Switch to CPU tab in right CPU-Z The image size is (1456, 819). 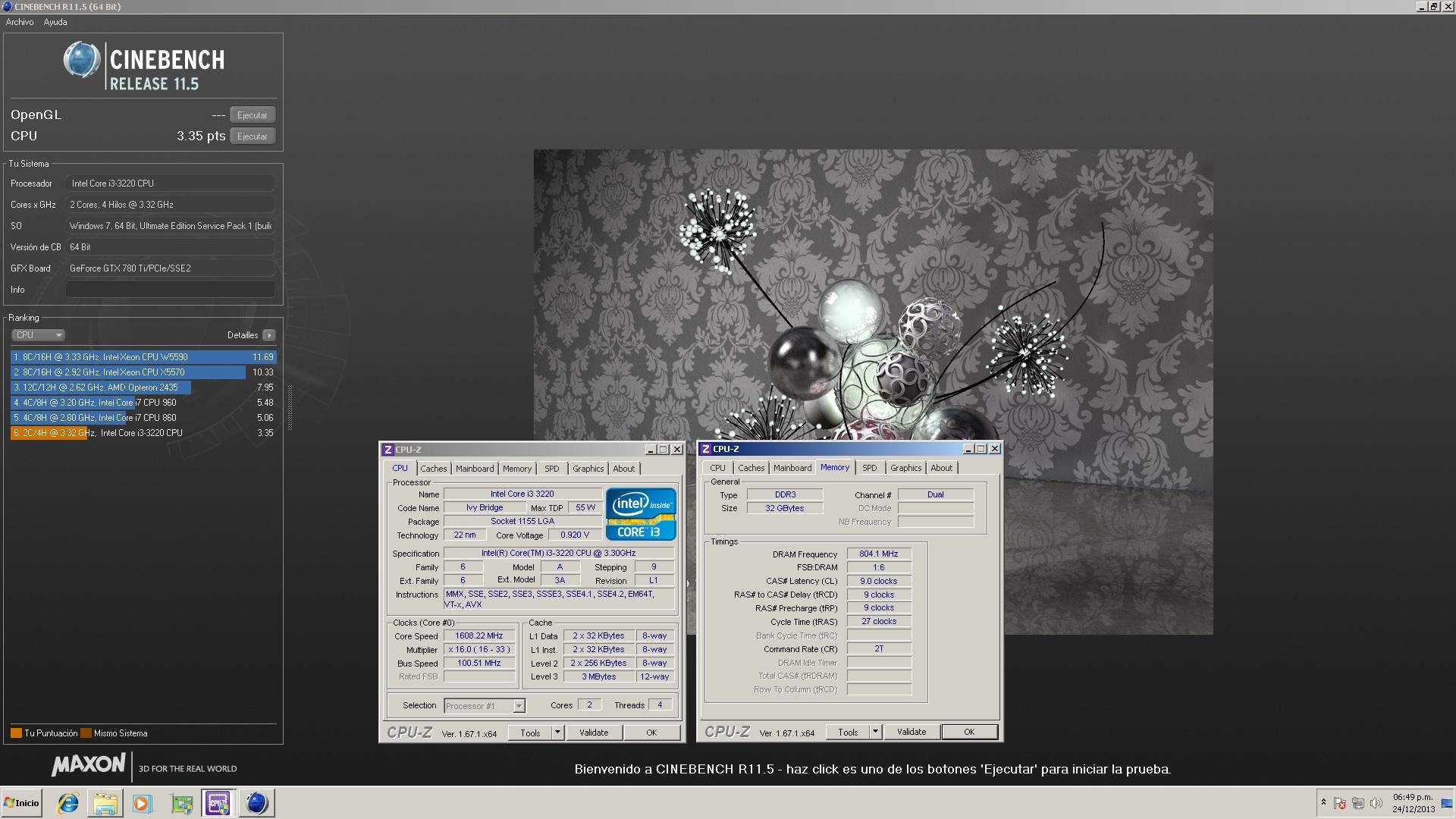click(717, 468)
